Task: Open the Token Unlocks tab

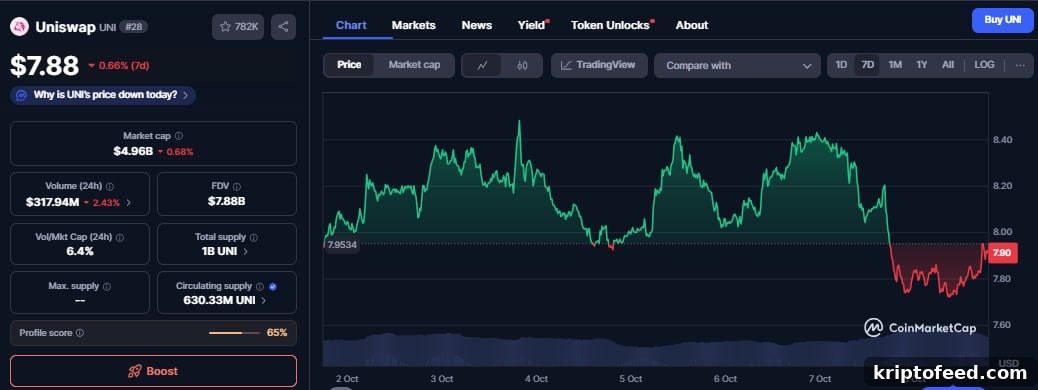Action: pos(611,25)
